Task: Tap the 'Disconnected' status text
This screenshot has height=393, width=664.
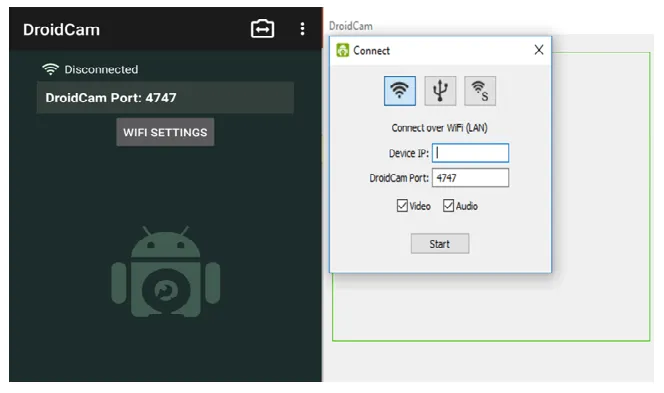Action: tap(101, 69)
